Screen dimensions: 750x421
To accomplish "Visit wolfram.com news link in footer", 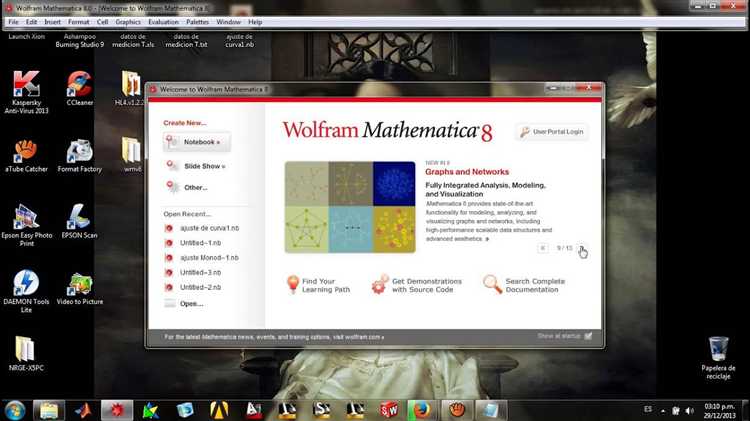I will click(x=274, y=337).
